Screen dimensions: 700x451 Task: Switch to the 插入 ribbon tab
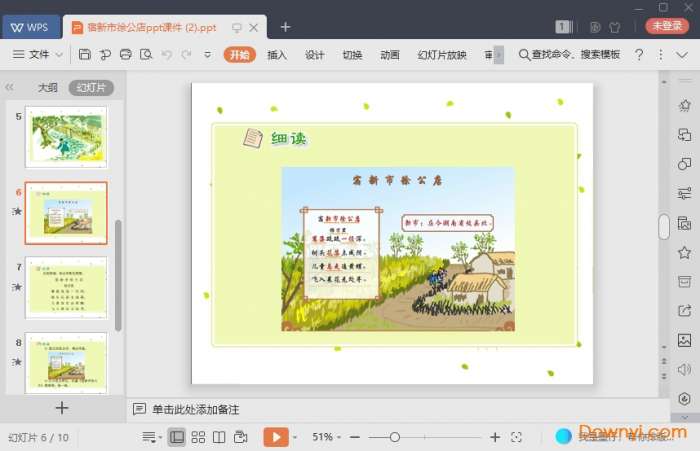coord(277,55)
